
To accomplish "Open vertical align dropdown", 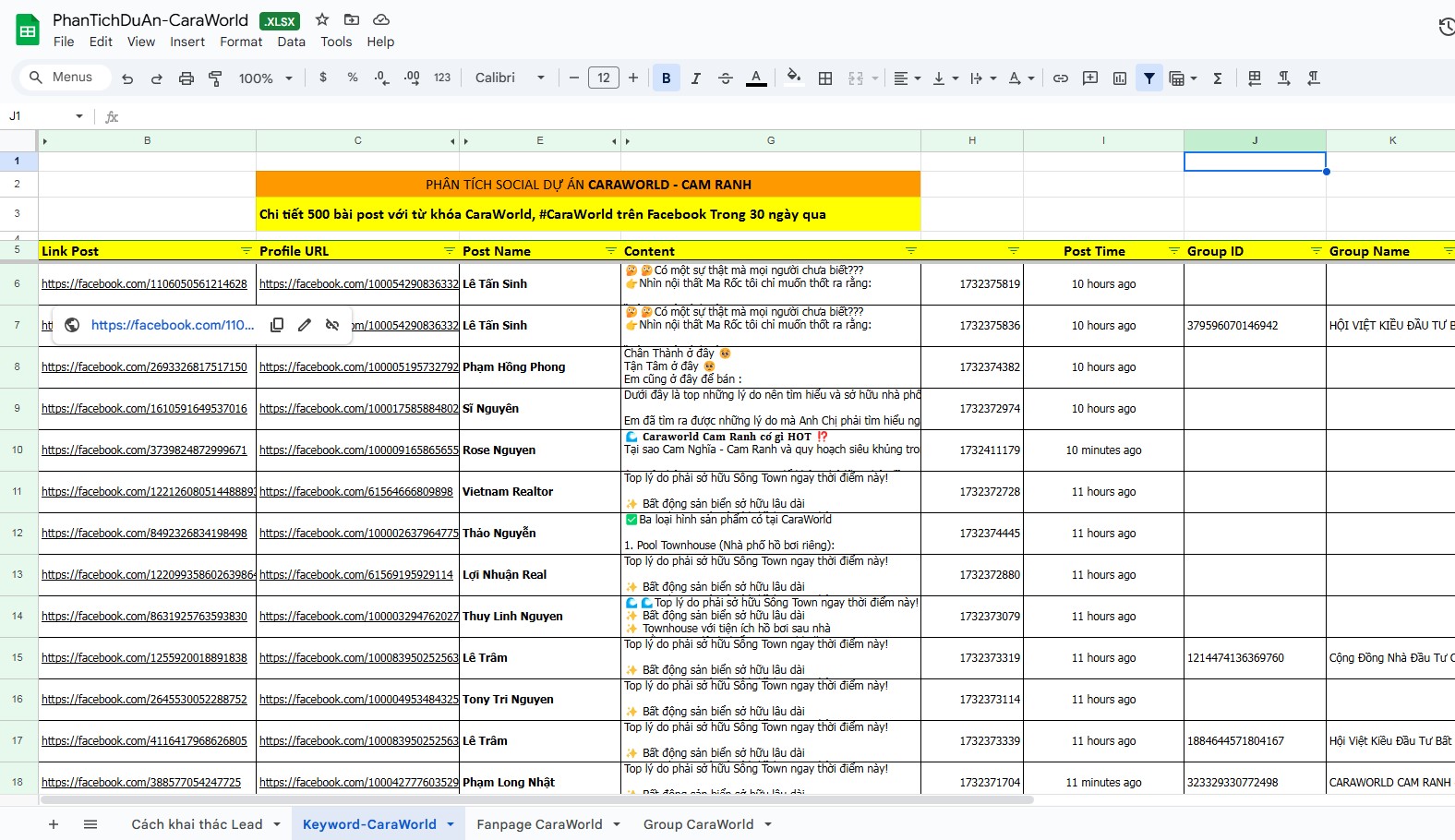I will click(x=945, y=78).
